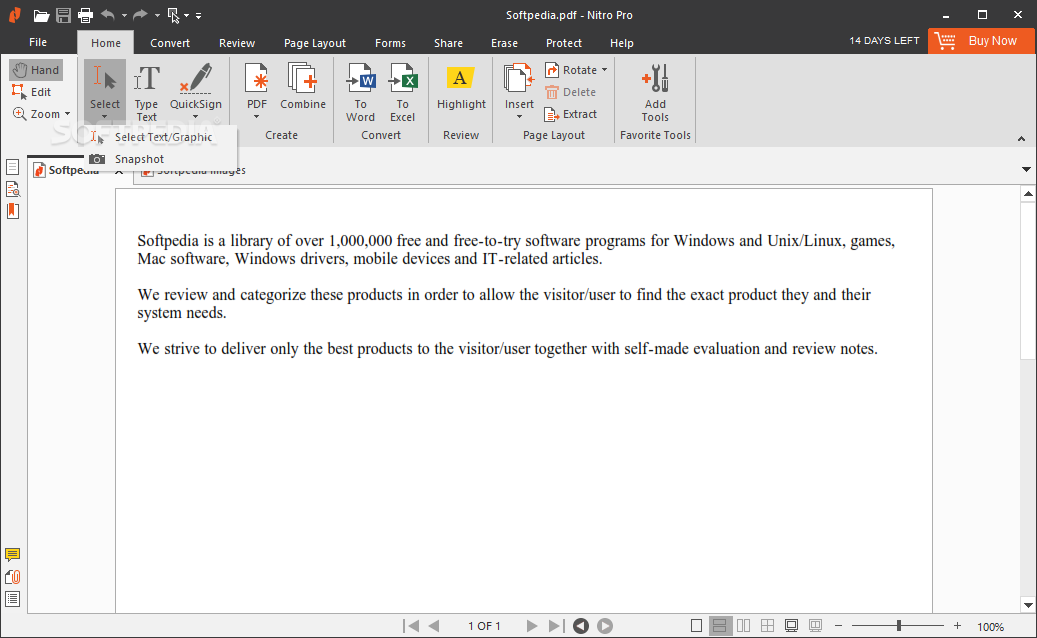
Task: Expand the QuickSign dropdown
Action: click(x=196, y=117)
